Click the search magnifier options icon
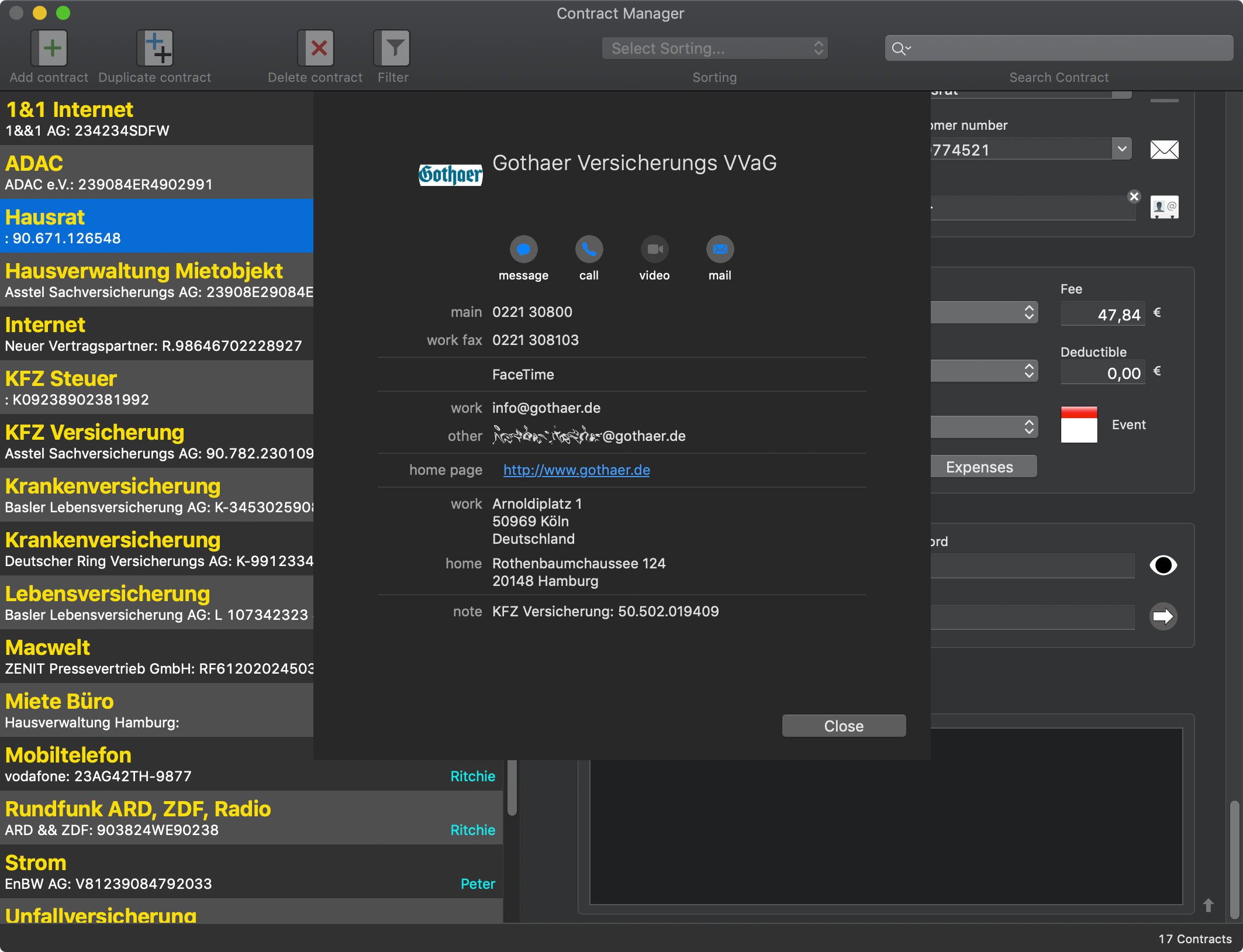The image size is (1243, 952). (902, 49)
